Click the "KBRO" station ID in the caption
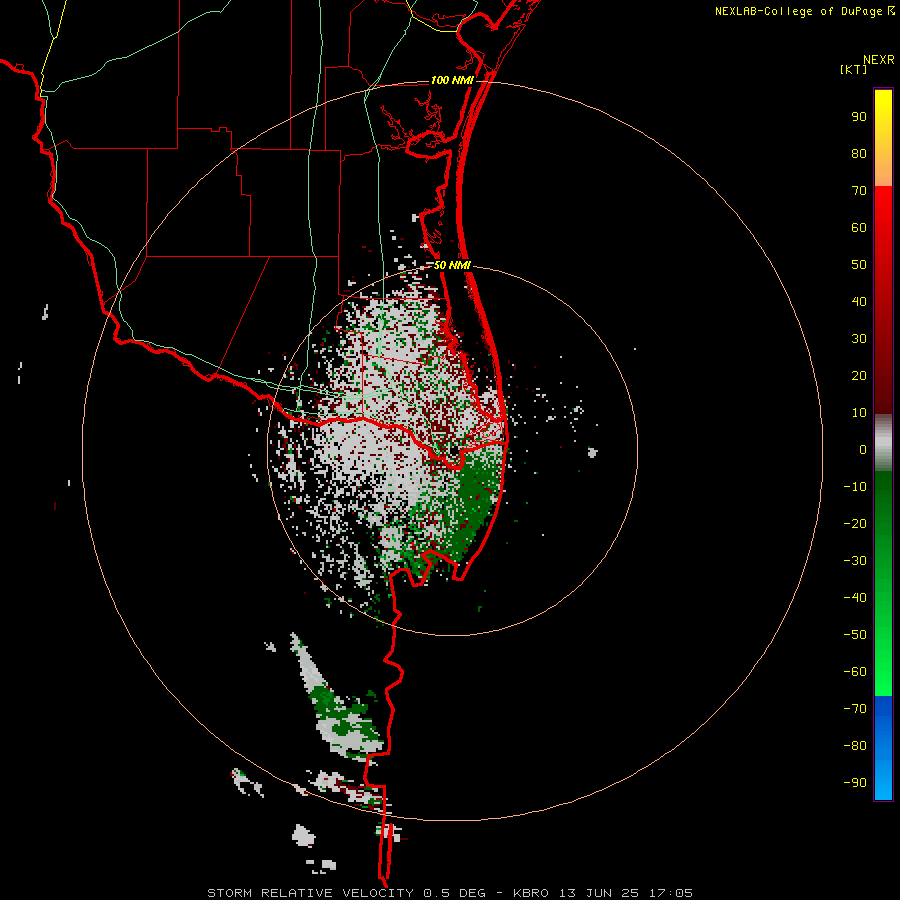This screenshot has height=900, width=900. click(x=533, y=893)
